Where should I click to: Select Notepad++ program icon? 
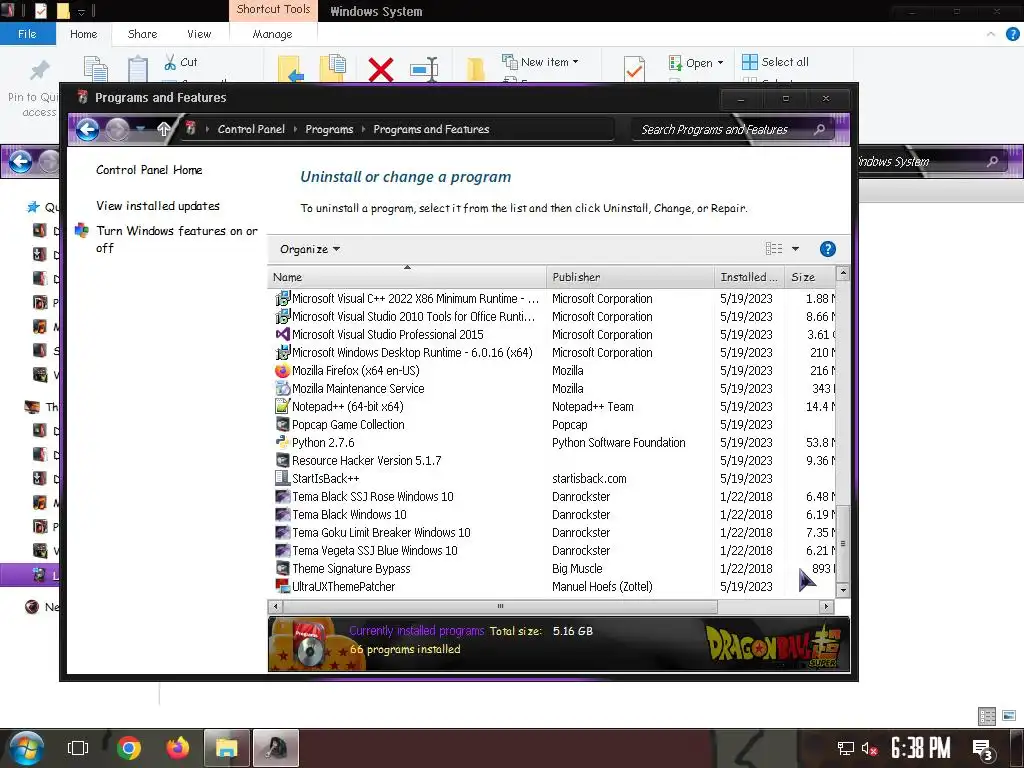point(282,406)
